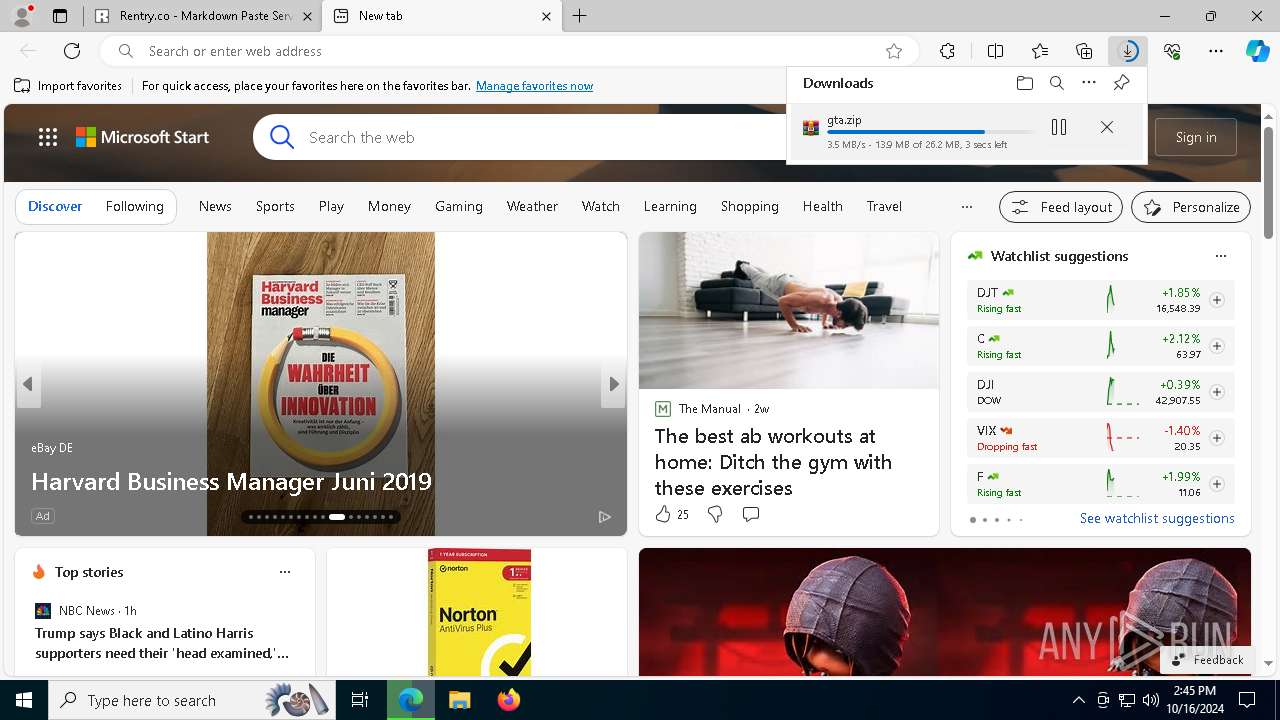1280x720 pixels.
Task: Open the Gaming category
Action: point(459,206)
